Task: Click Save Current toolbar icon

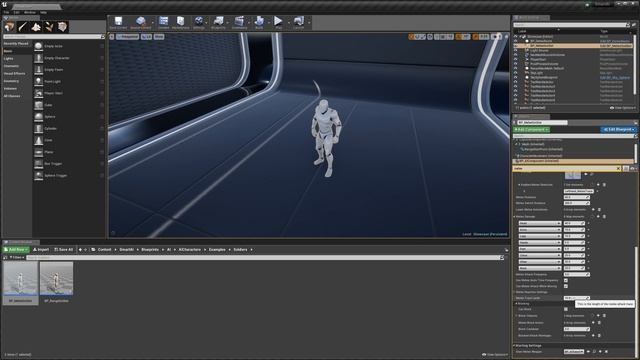Action: 118,22
